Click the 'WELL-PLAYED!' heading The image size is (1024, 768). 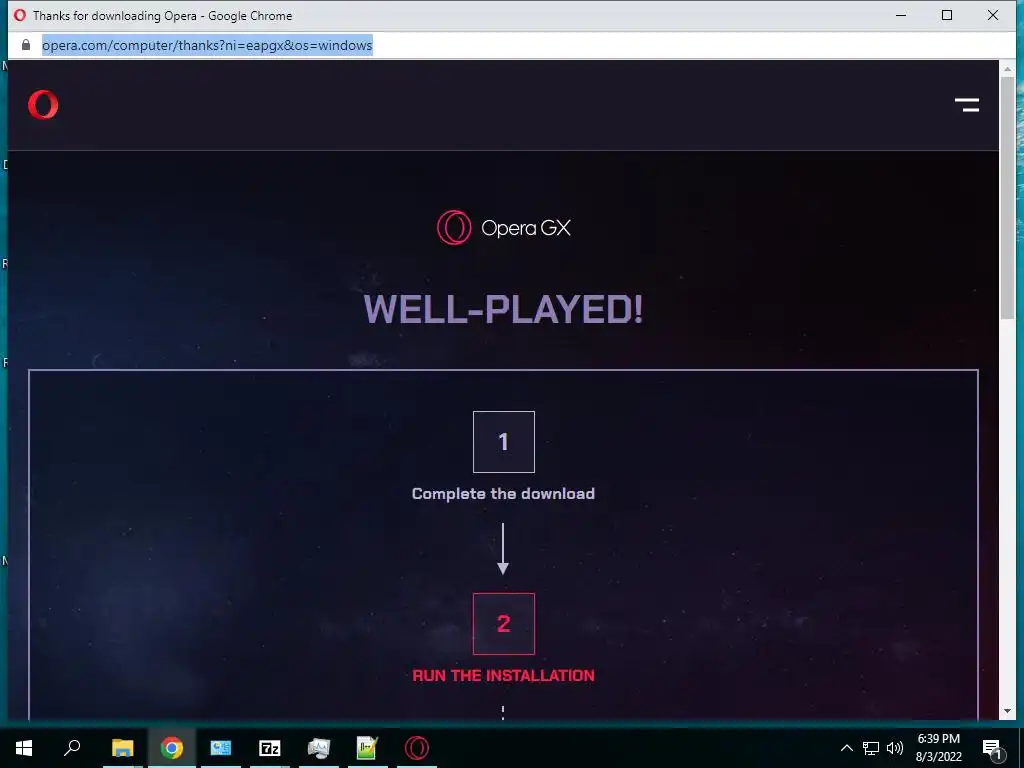504,309
